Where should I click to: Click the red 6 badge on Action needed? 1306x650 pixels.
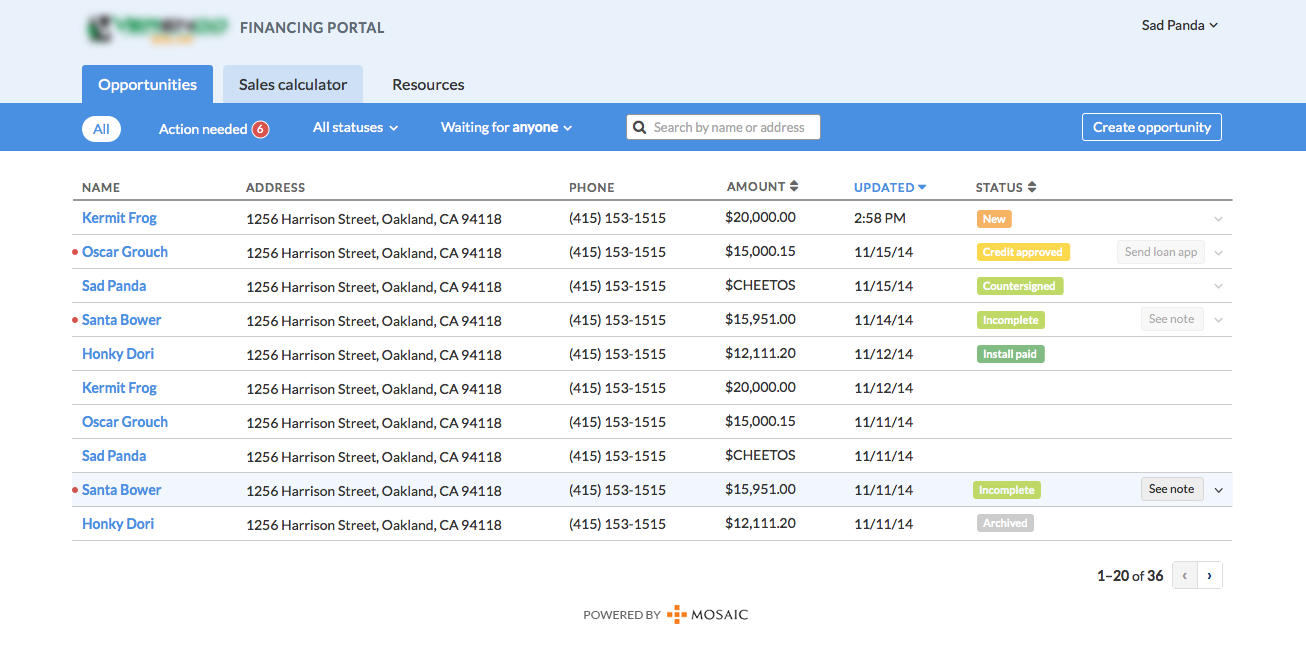coord(260,128)
